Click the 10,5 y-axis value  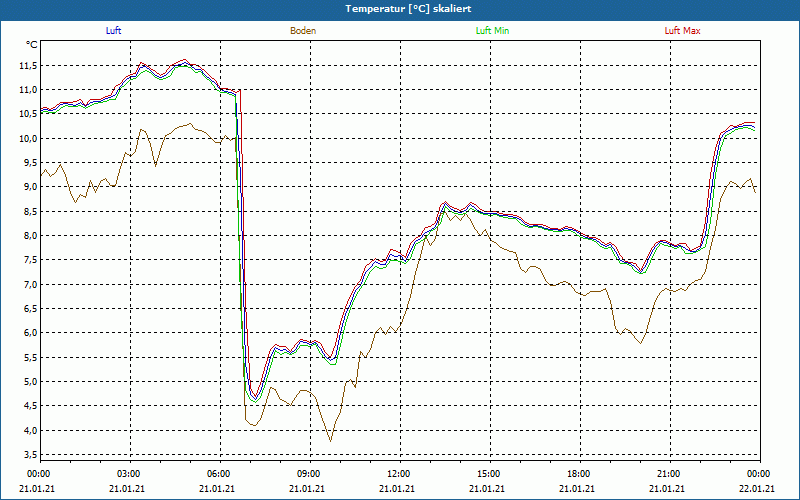click(x=28, y=114)
